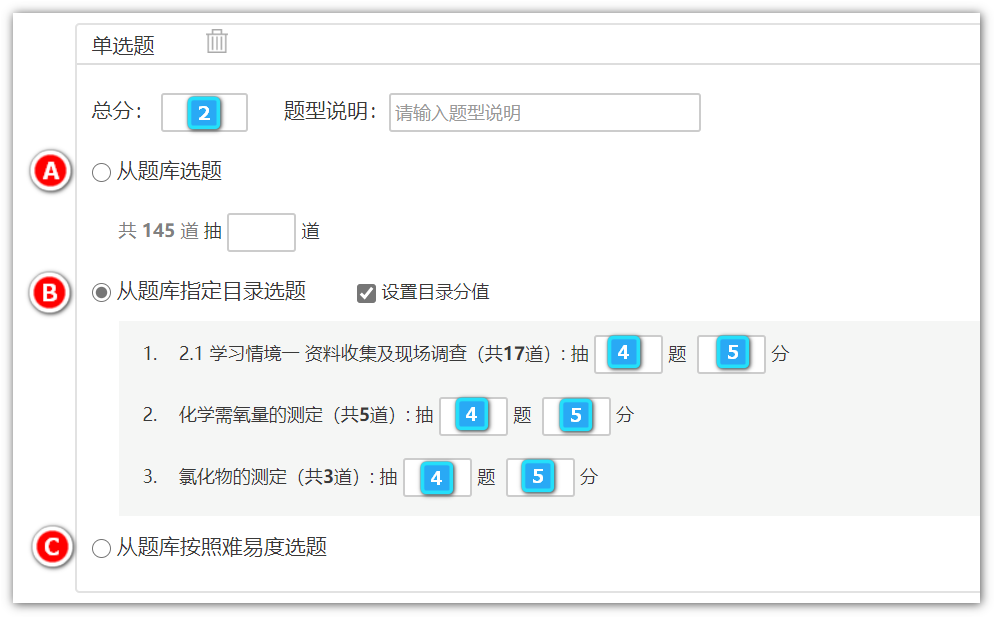This screenshot has width=994, height=617.
Task: Click the red circle marker B
Action: tap(50, 292)
